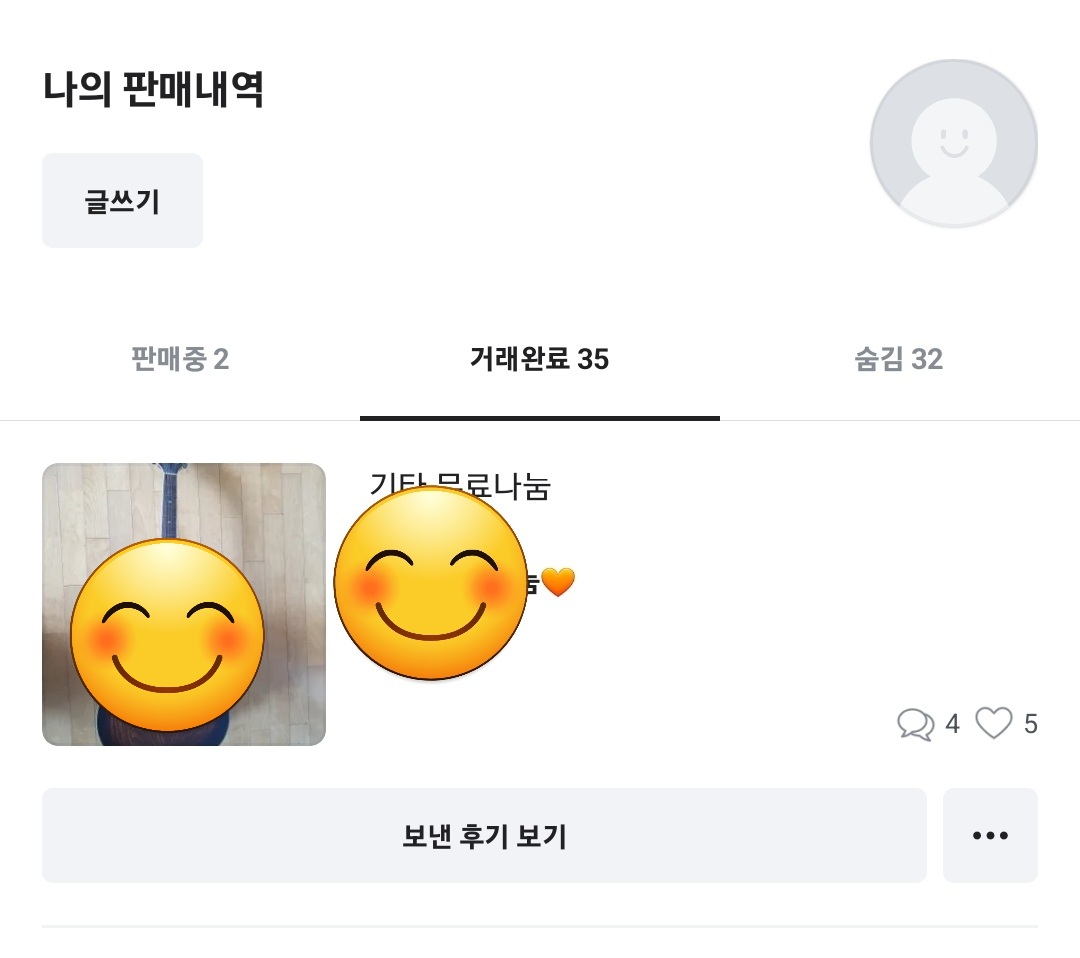This screenshot has height=958, width=1080.
Task: Show the 숨김 32 hidden listings tab
Action: point(898,359)
